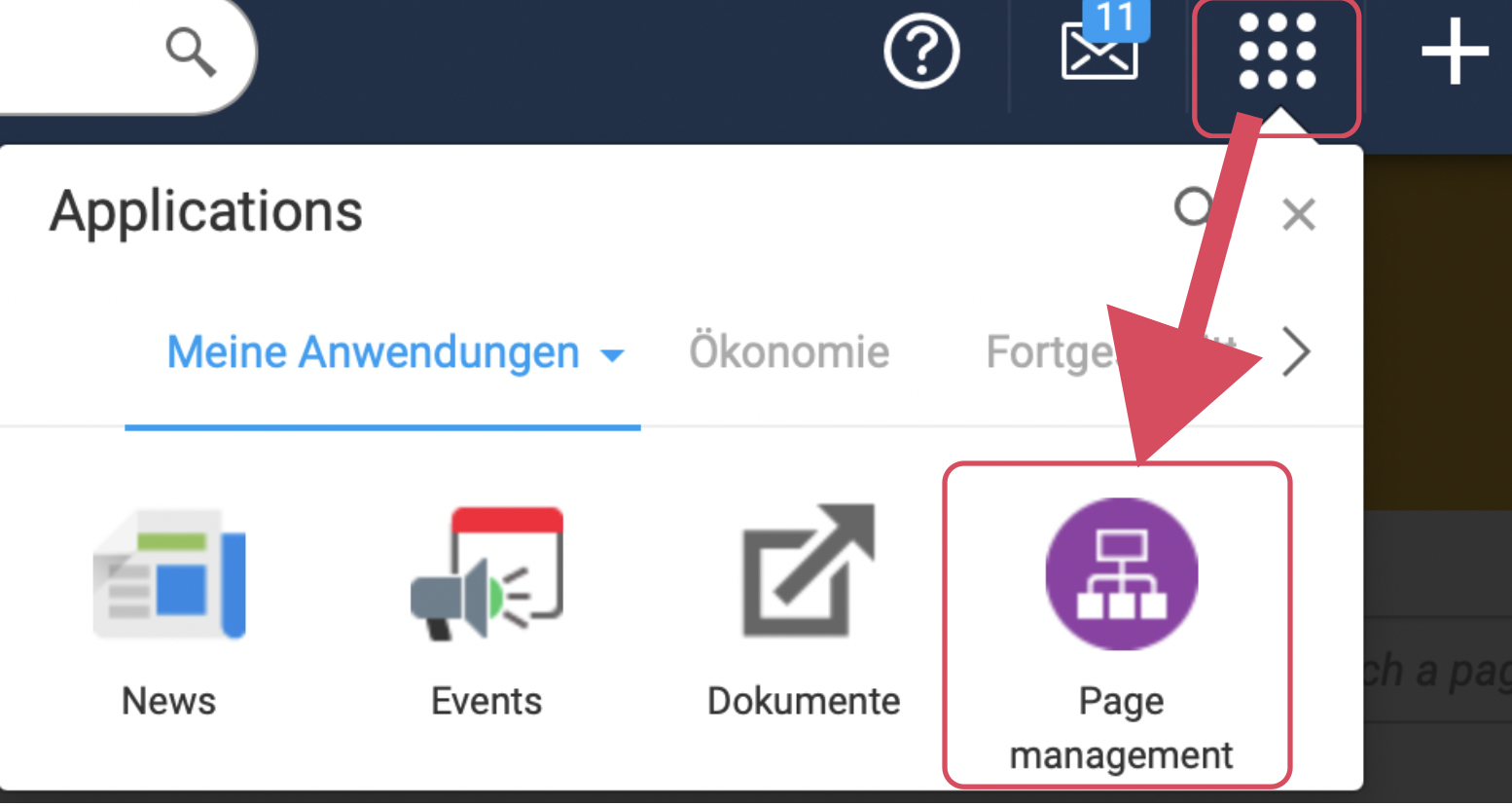This screenshot has width=1512, height=806.
Task: Launch the Events megaphone calendar icon
Action: point(487,574)
